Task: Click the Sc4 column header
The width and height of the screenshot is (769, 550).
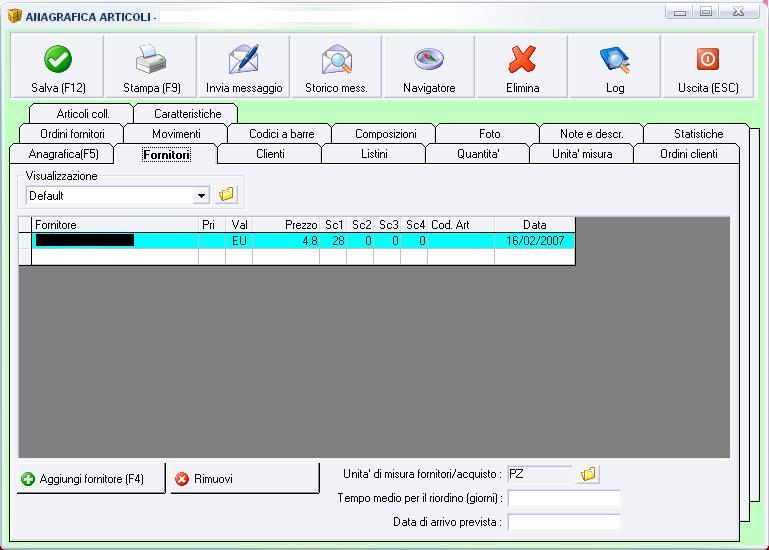Action: [414, 225]
